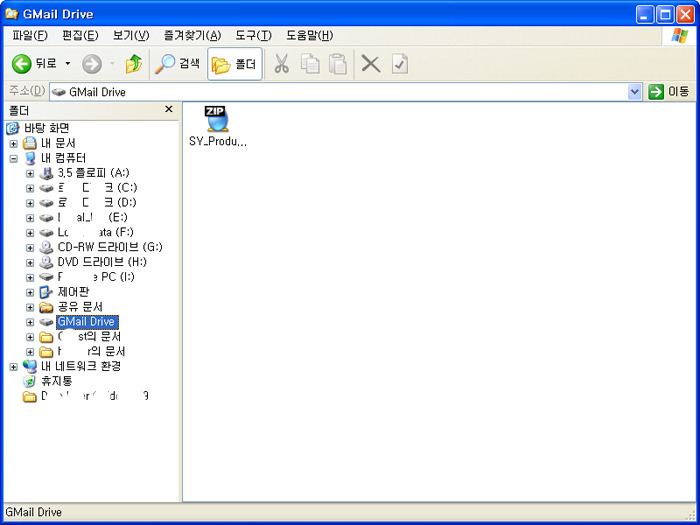The height and width of the screenshot is (525, 700).
Task: Select the 휴지통 recycle bin icon
Action: point(29,381)
